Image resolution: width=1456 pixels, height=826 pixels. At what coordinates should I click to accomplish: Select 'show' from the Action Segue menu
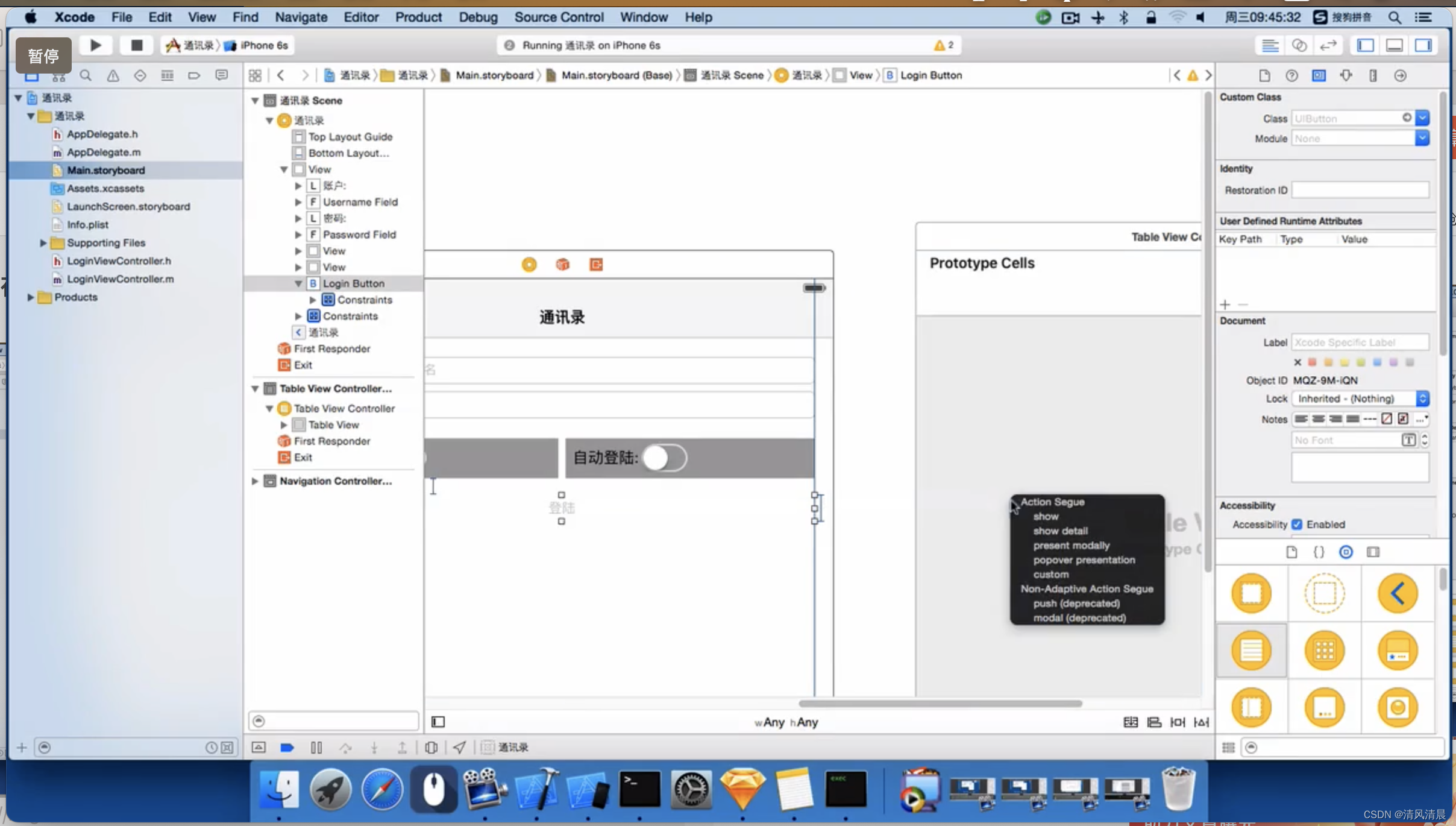coord(1045,516)
